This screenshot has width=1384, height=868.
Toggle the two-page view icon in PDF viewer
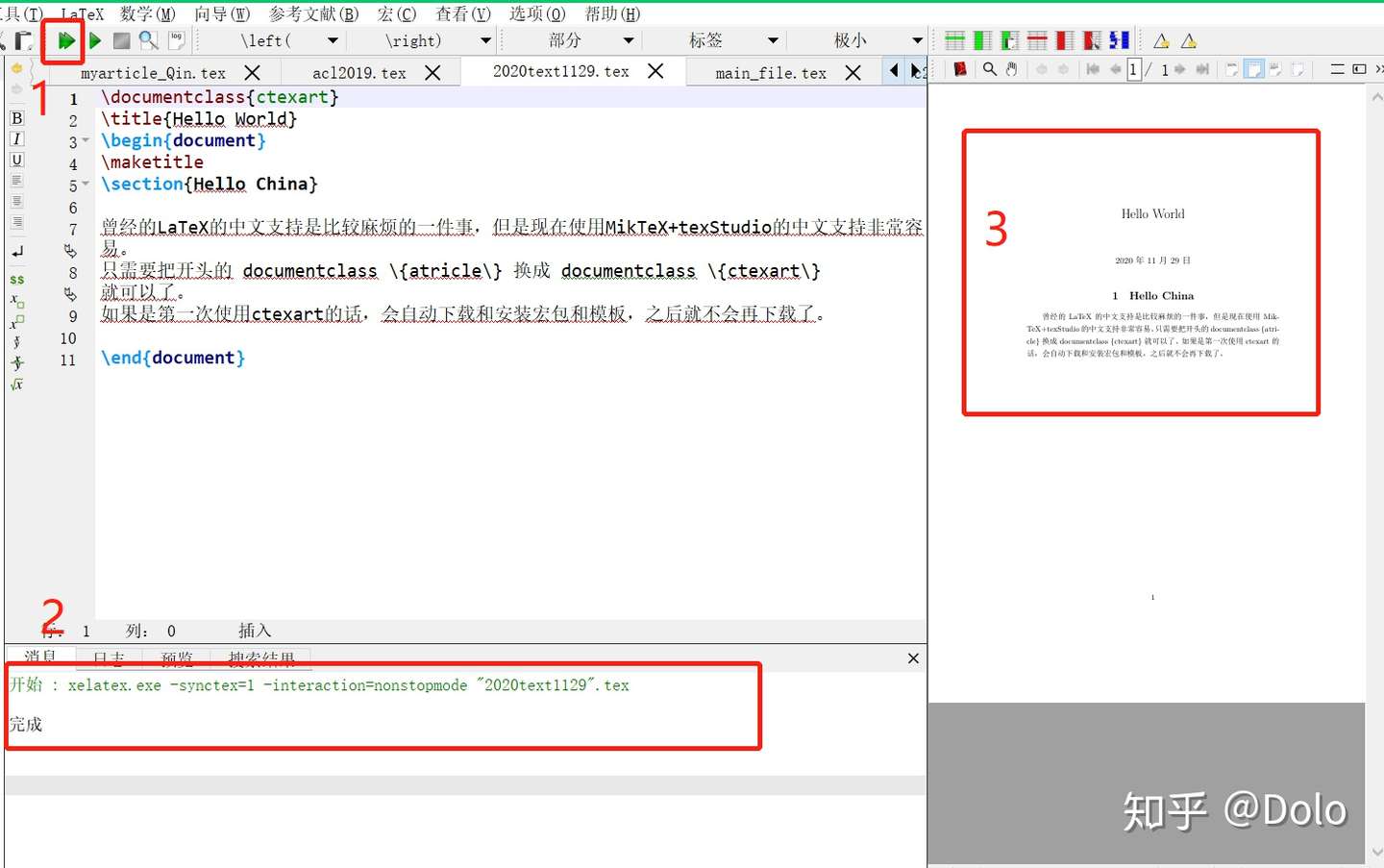(1275, 69)
